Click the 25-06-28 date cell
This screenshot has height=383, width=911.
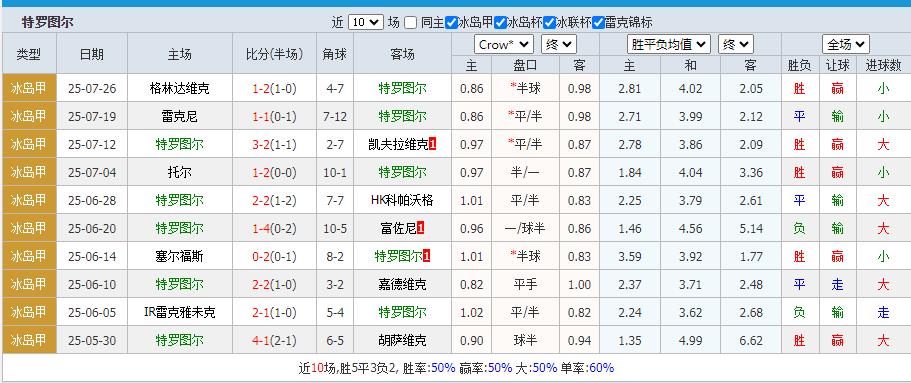pos(92,201)
